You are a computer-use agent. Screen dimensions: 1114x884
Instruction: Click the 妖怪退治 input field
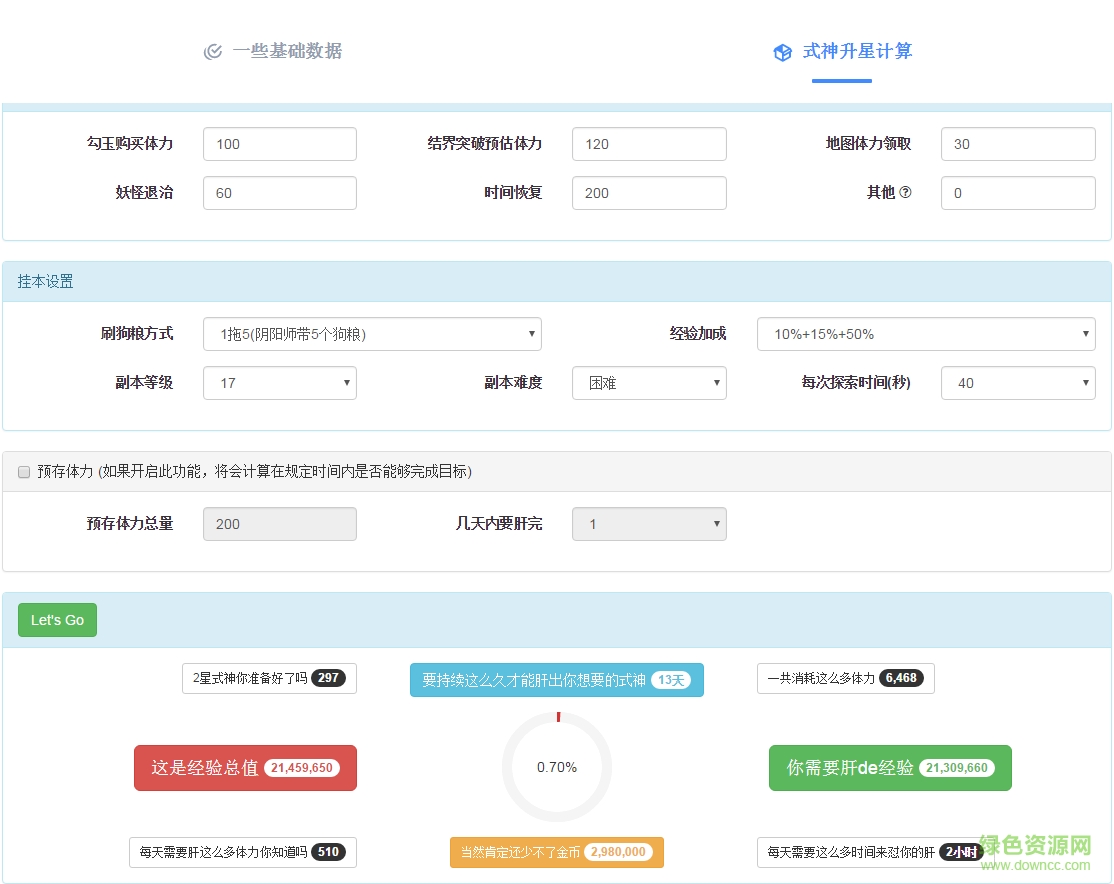[x=279, y=193]
